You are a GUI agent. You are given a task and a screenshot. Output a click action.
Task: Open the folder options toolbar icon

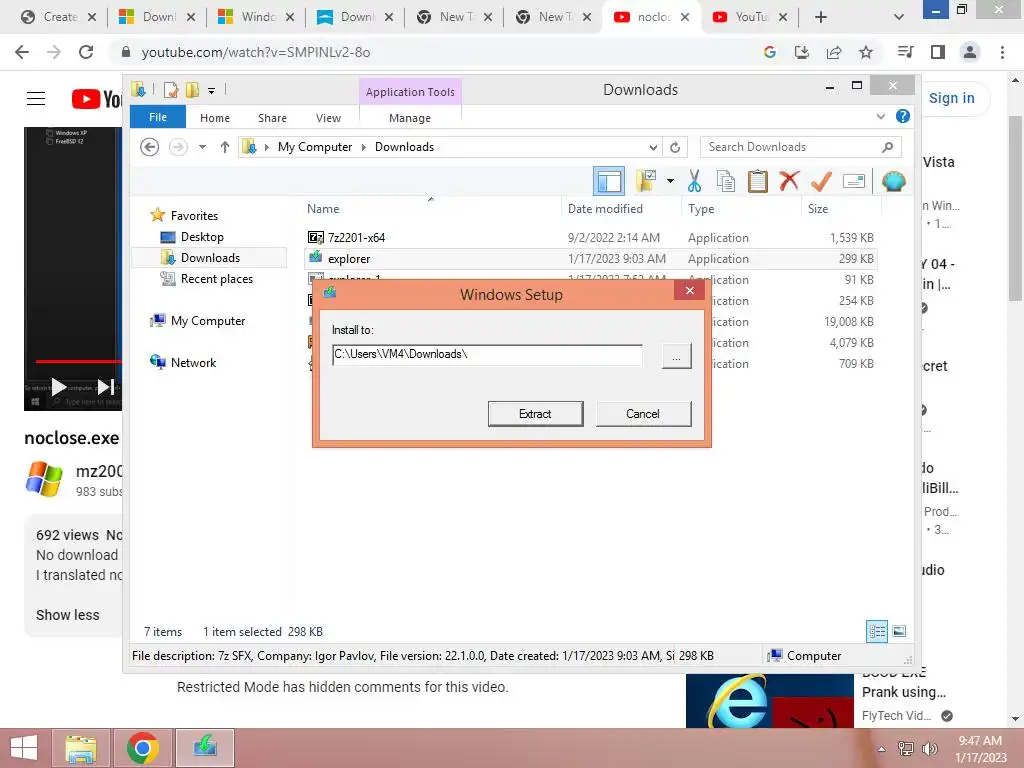[x=646, y=181]
